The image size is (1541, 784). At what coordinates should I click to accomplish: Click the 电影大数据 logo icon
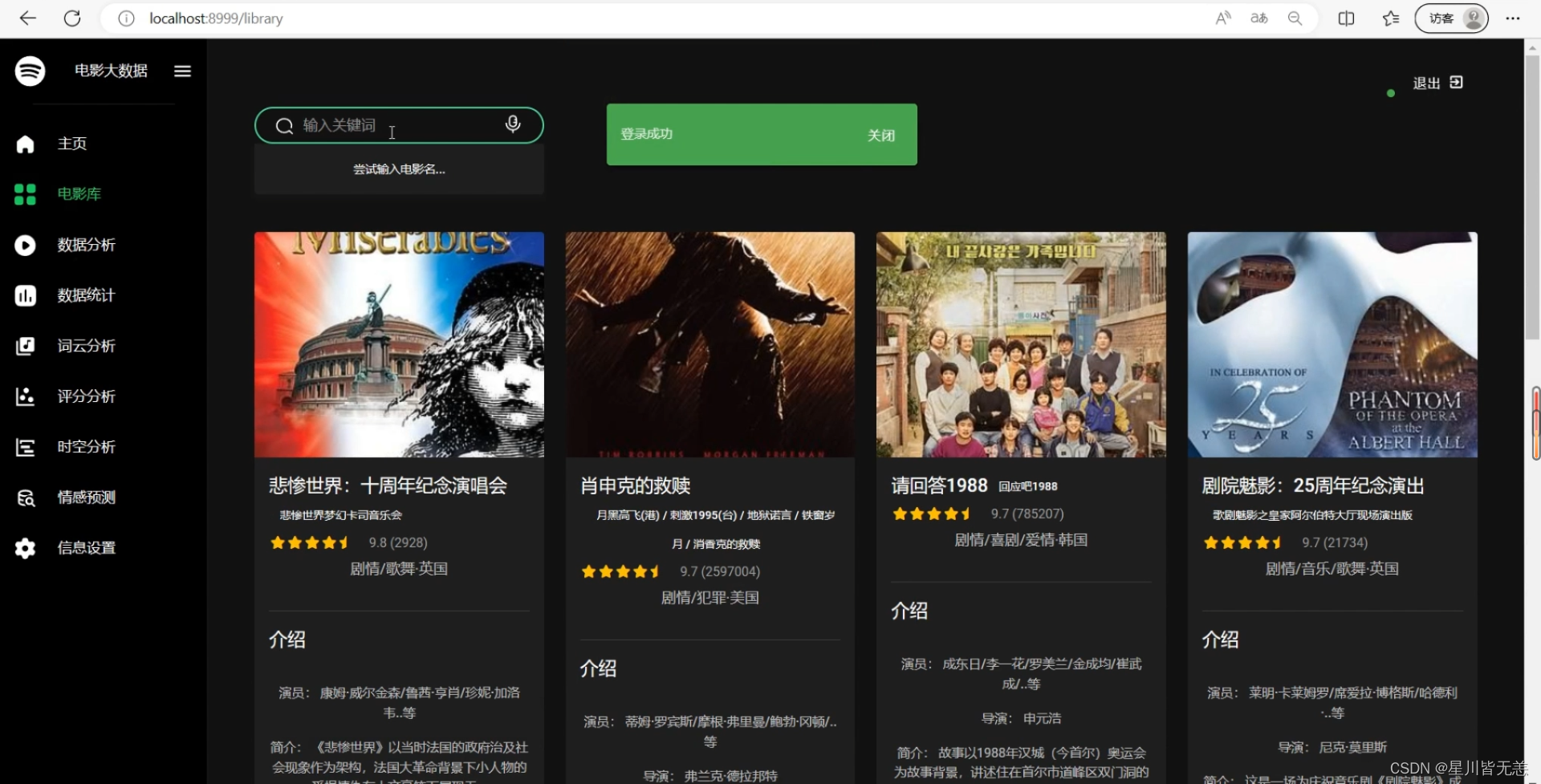[x=30, y=71]
